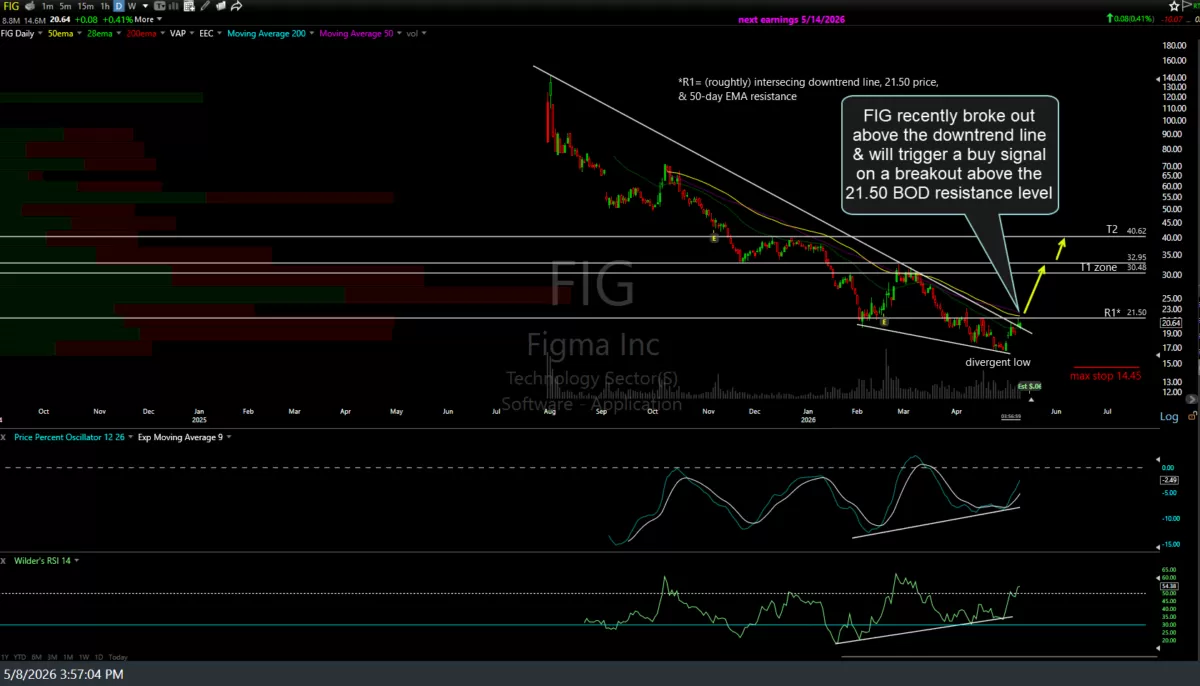Click the 5/8/2026 3:57:04 PM timestamp
The width and height of the screenshot is (1200, 686).
click(65, 675)
